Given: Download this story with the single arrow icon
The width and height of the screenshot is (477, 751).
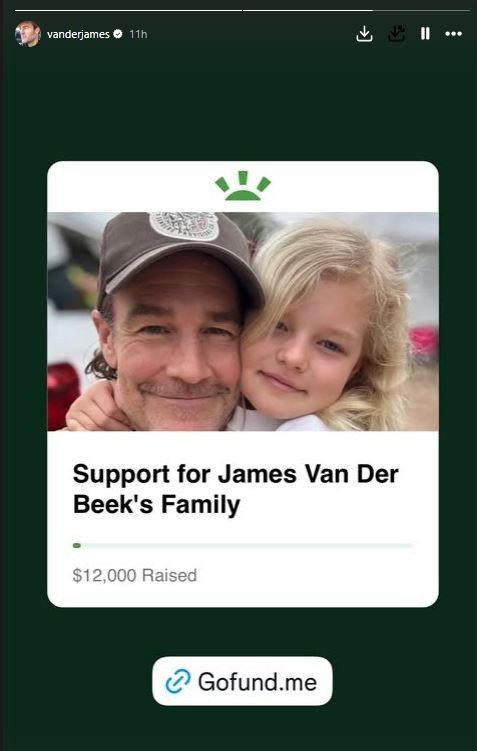Looking at the screenshot, I should click(x=364, y=34).
